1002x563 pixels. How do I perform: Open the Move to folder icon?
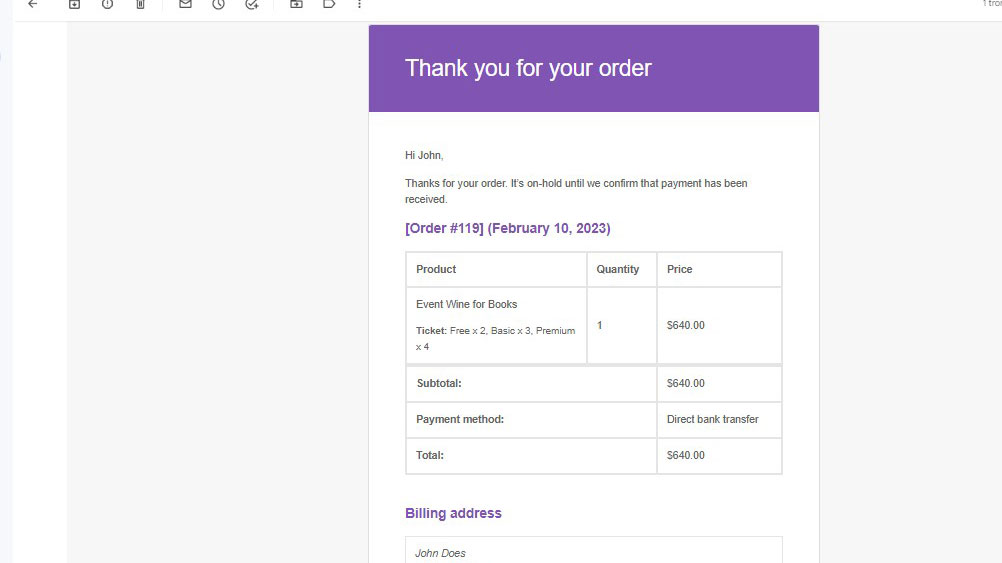(x=296, y=5)
